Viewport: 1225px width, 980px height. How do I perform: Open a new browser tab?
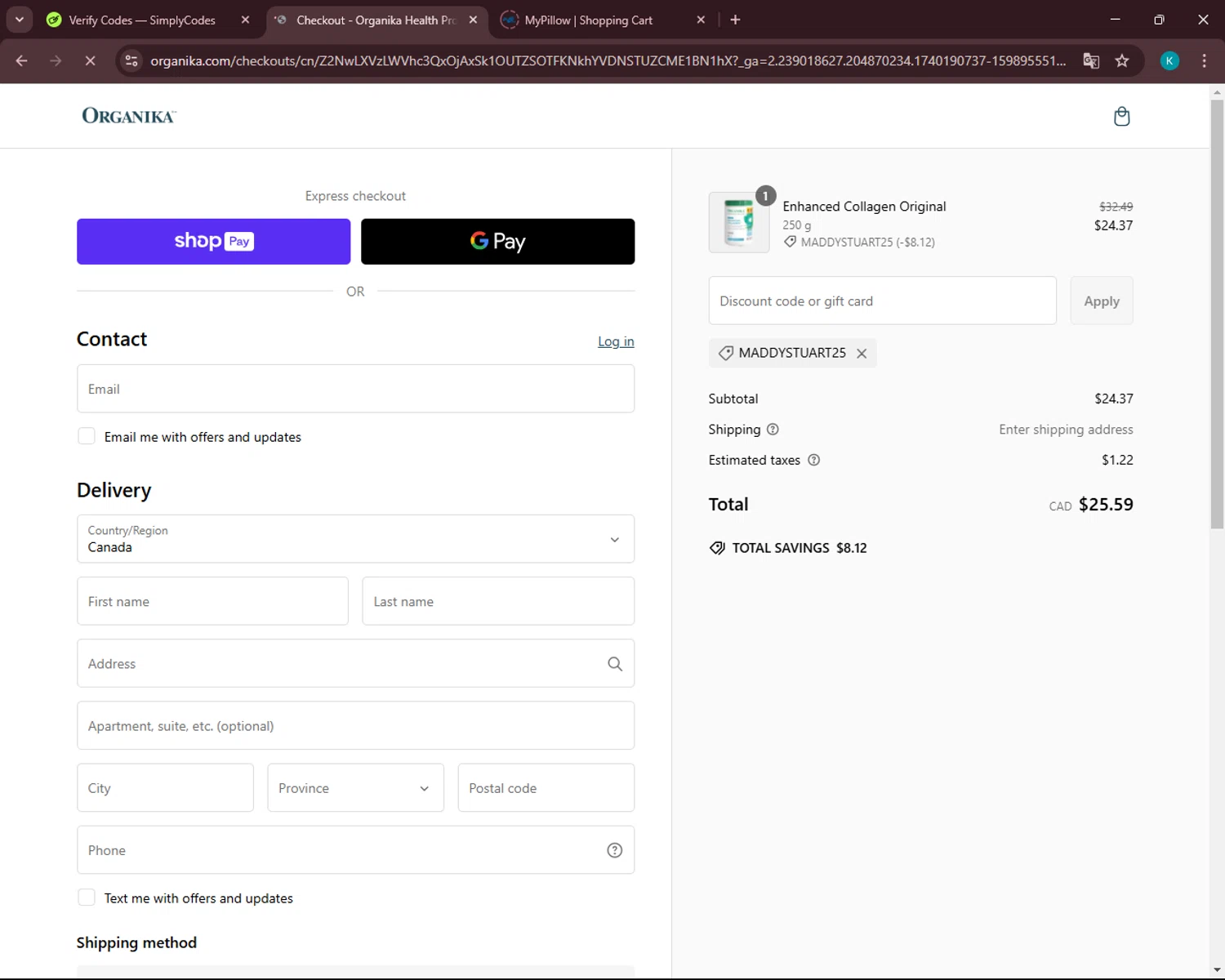(x=735, y=20)
